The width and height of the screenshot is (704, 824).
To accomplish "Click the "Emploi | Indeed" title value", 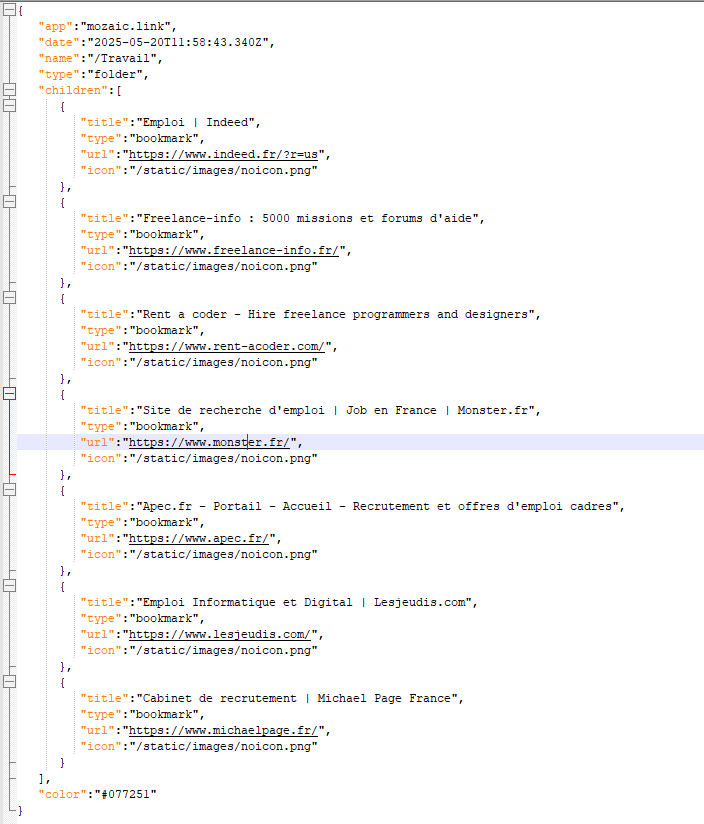I will tap(195, 122).
